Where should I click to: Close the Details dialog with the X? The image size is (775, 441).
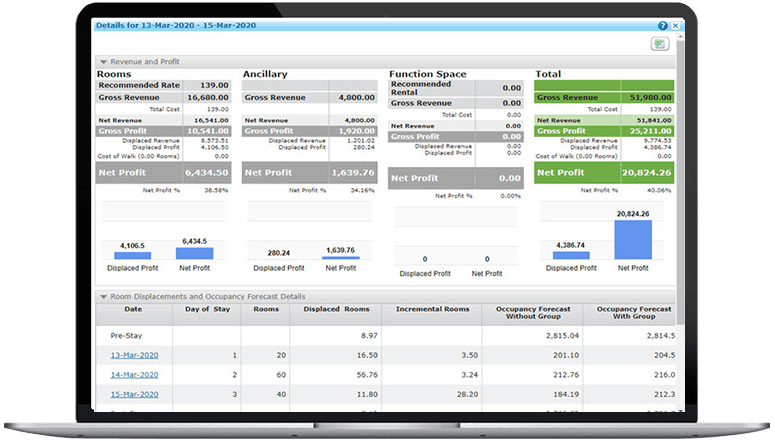(676, 25)
